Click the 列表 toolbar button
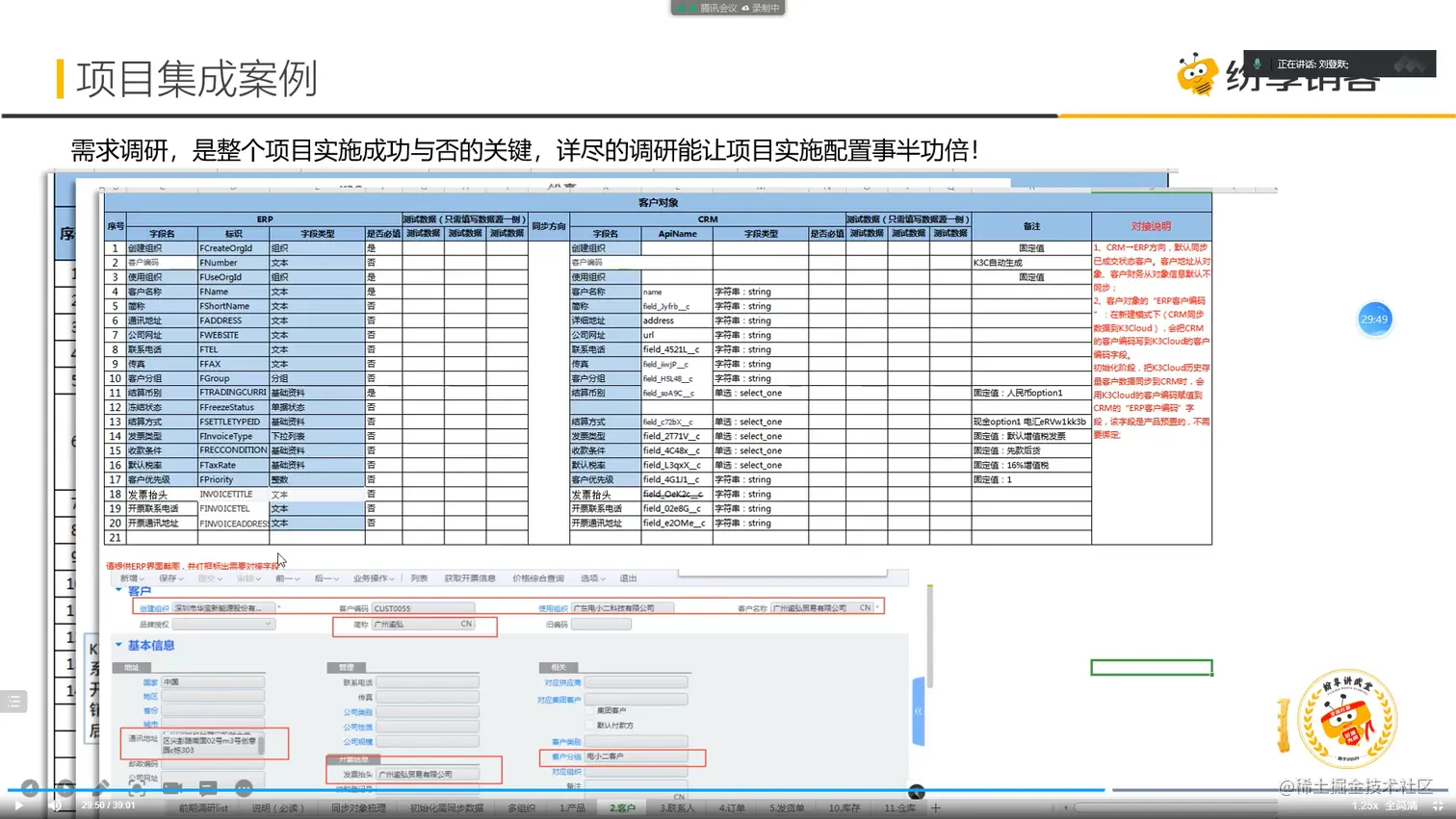 (x=419, y=578)
